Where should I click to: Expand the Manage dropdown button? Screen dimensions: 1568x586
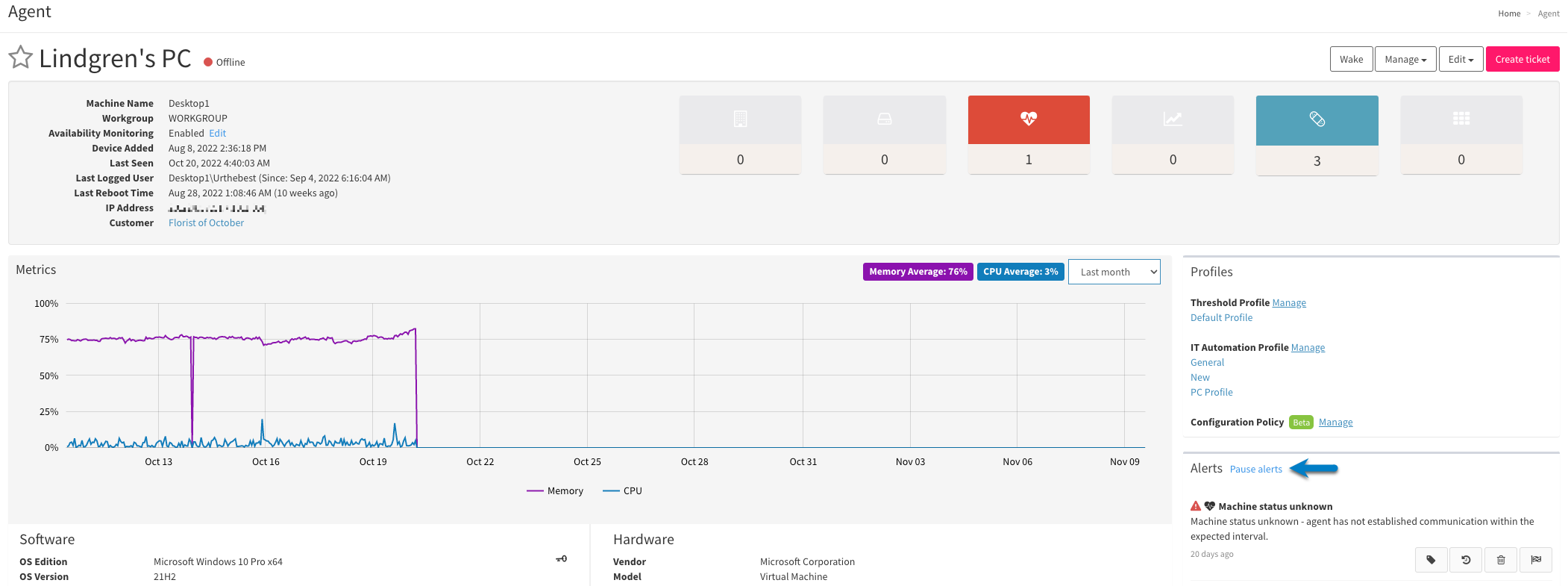1405,59
